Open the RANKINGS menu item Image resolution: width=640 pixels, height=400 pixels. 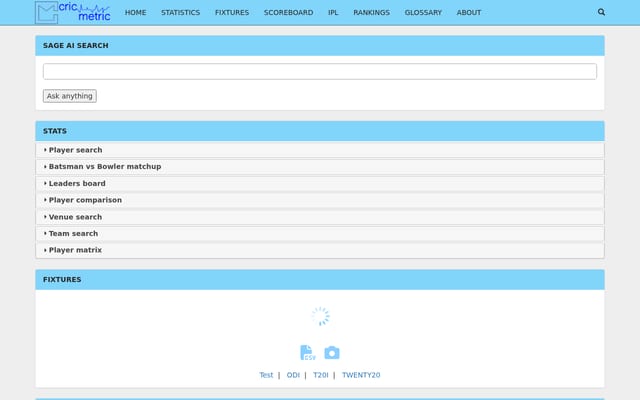coord(371,13)
